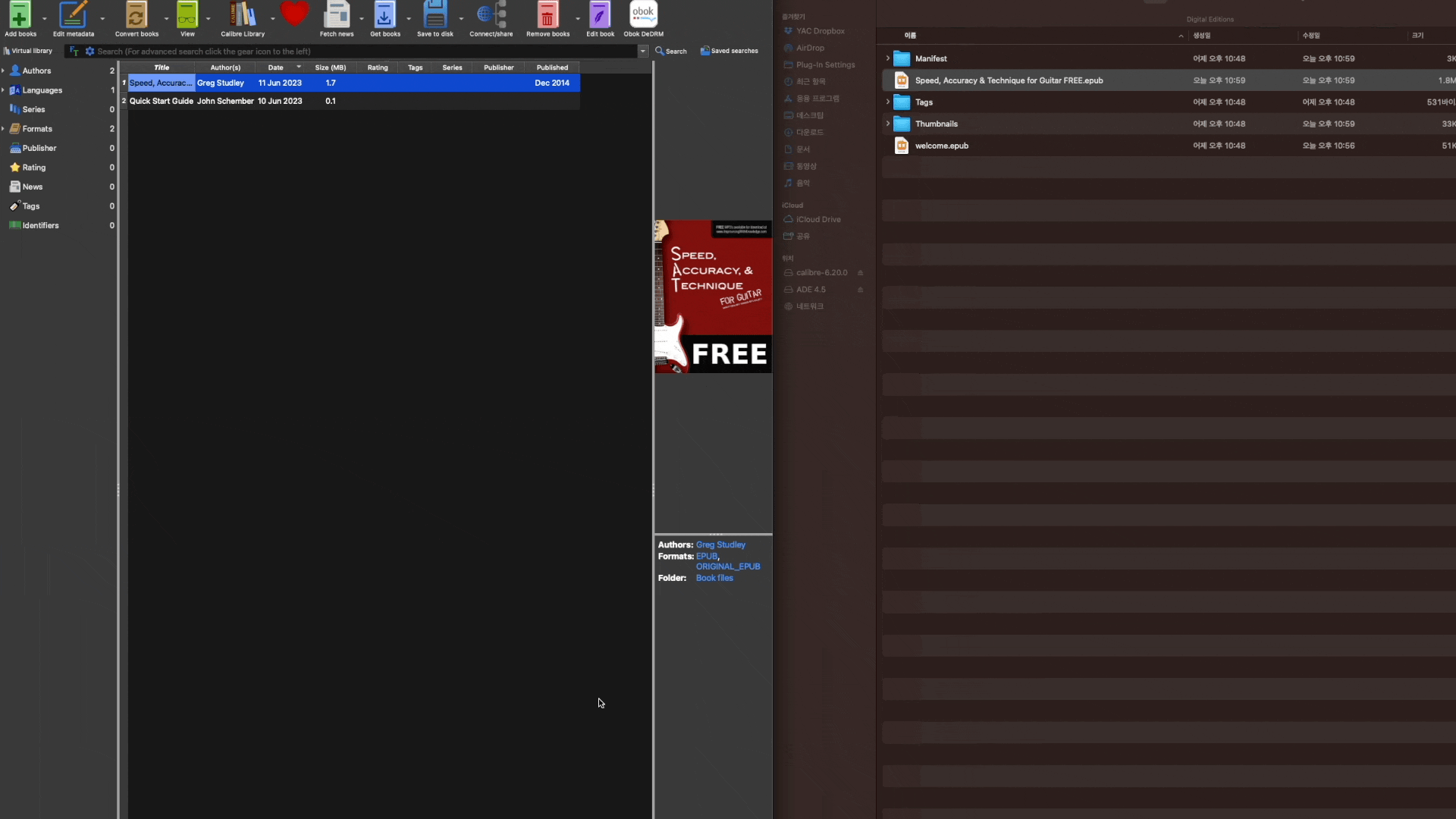This screenshot has width=1456, height=819.
Task: Click the News icon in Tag browser
Action: (15, 187)
